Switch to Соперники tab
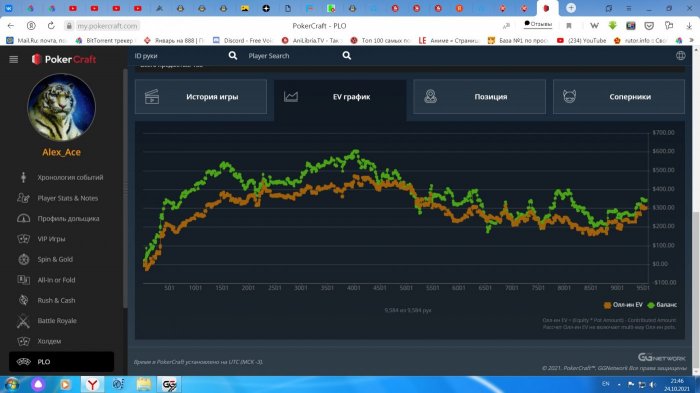 (619, 97)
